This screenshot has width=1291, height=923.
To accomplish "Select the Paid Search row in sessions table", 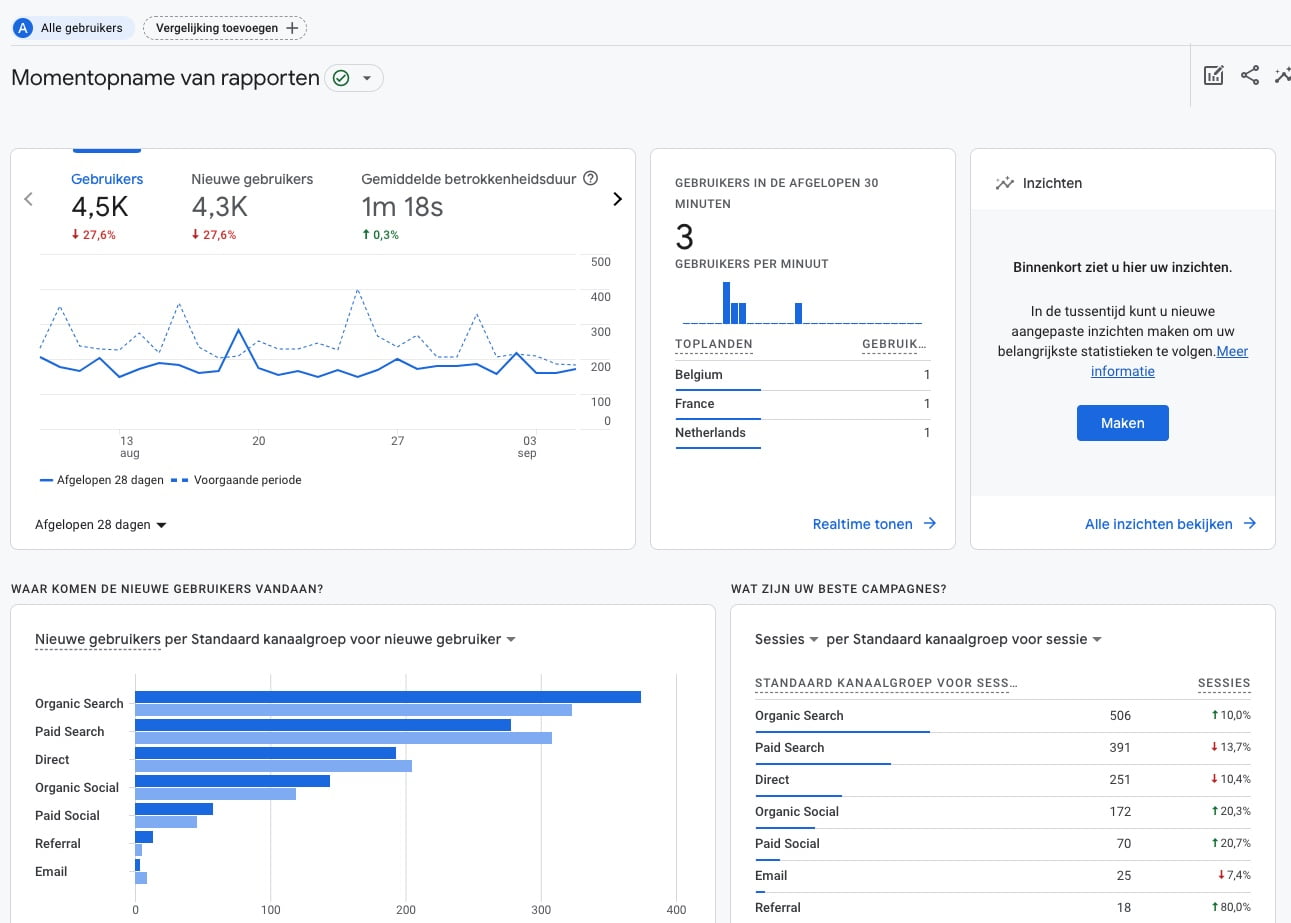I will click(1003, 748).
